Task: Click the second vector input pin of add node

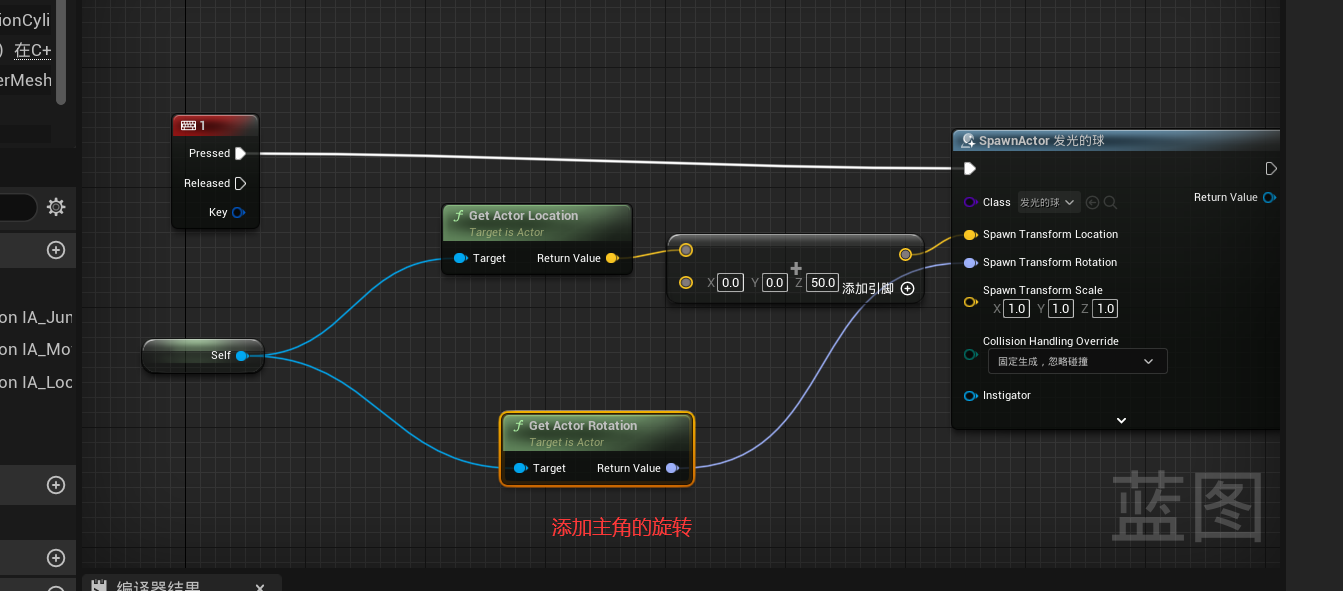Action: (685, 283)
